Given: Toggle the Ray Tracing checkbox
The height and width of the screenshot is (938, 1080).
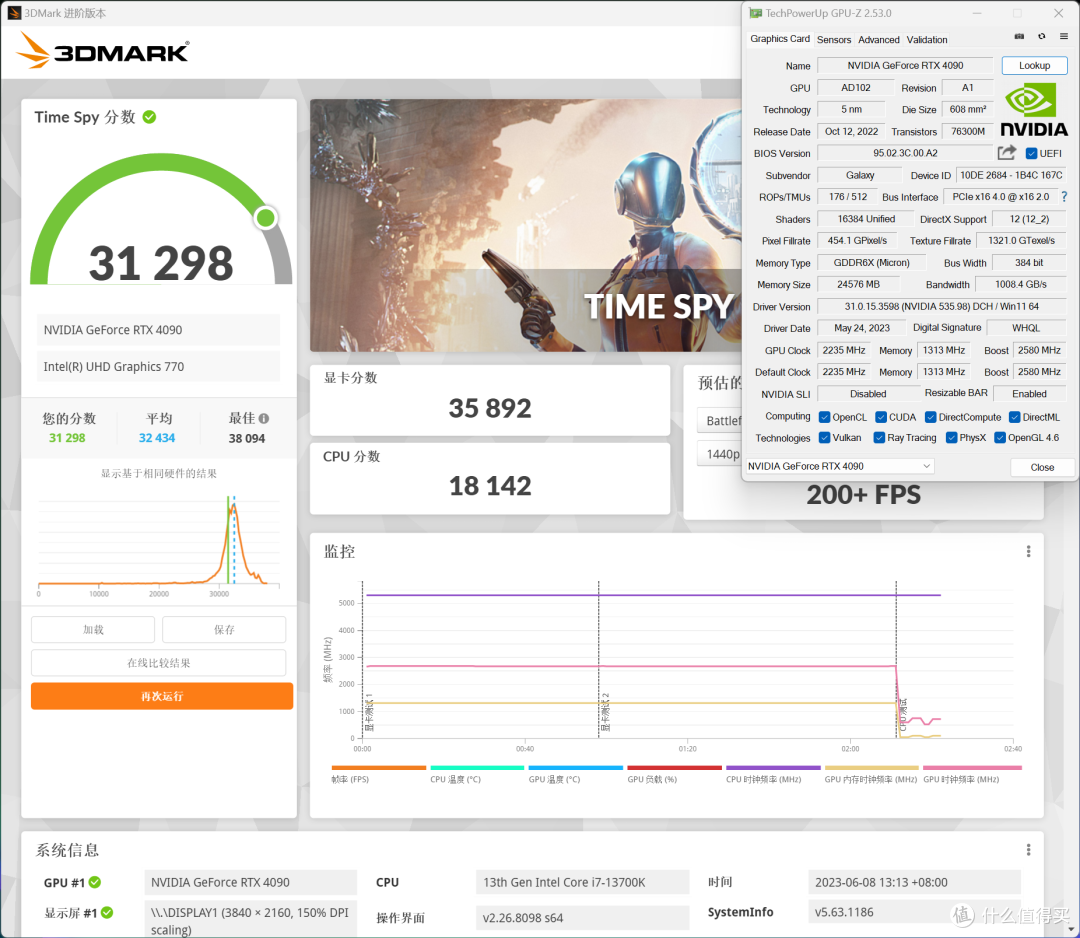Looking at the screenshot, I should pyautogui.click(x=879, y=438).
